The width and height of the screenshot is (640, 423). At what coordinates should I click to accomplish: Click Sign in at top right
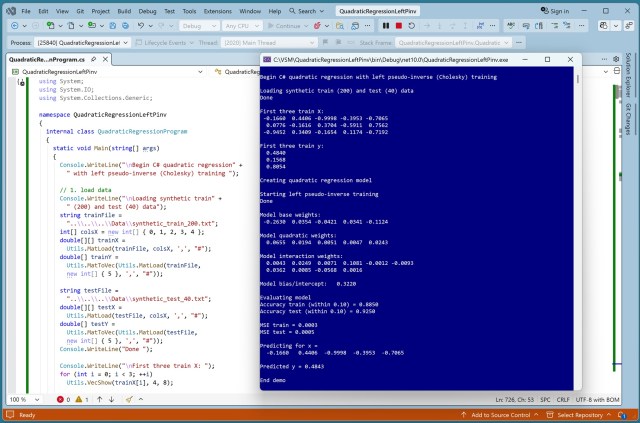pyautogui.click(x=554, y=11)
